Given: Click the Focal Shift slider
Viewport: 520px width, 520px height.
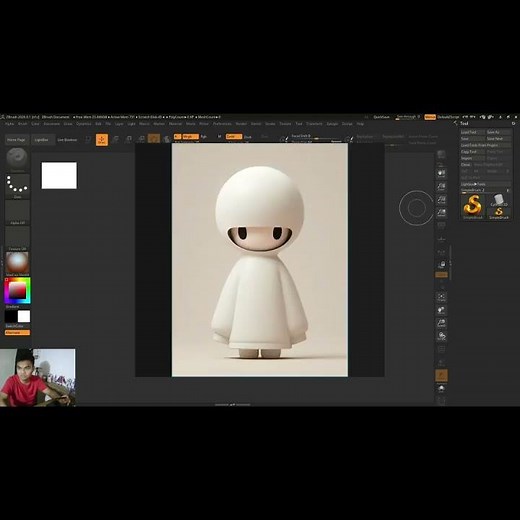Looking at the screenshot, I should pyautogui.click(x=316, y=137).
